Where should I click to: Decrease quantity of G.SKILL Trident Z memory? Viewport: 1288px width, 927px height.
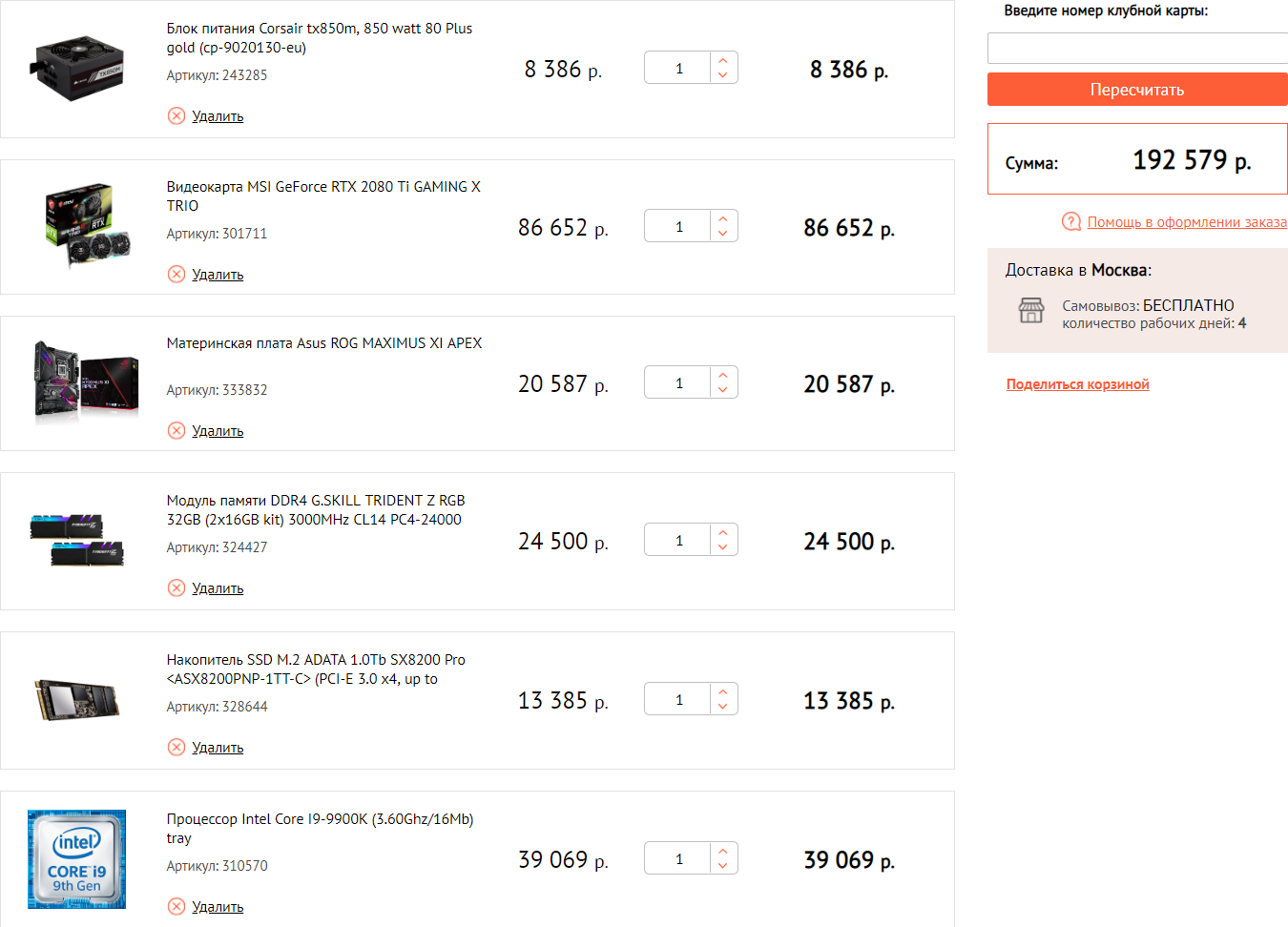click(x=723, y=547)
